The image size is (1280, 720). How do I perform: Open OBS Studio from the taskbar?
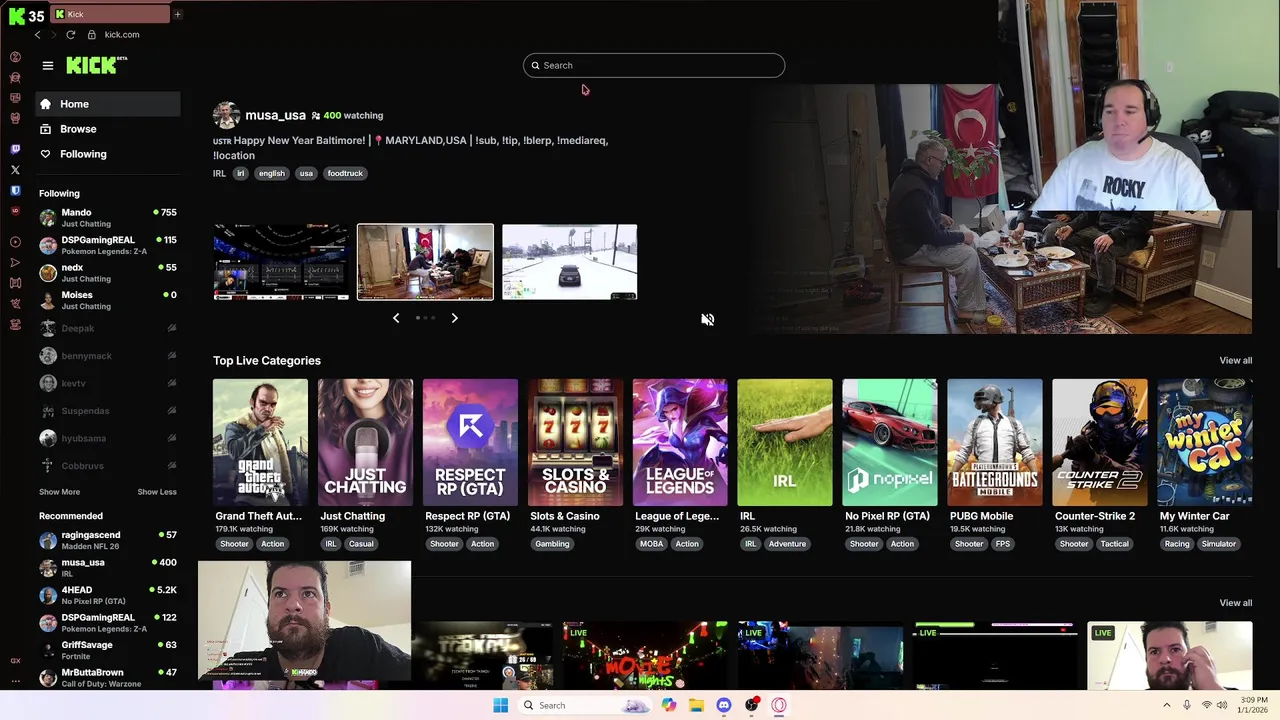[752, 705]
